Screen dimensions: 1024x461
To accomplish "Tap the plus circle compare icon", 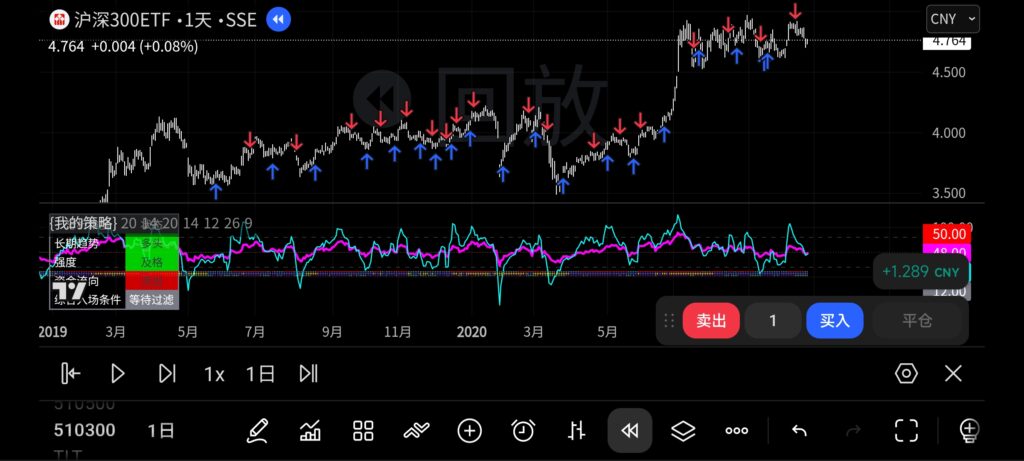I will (x=469, y=431).
